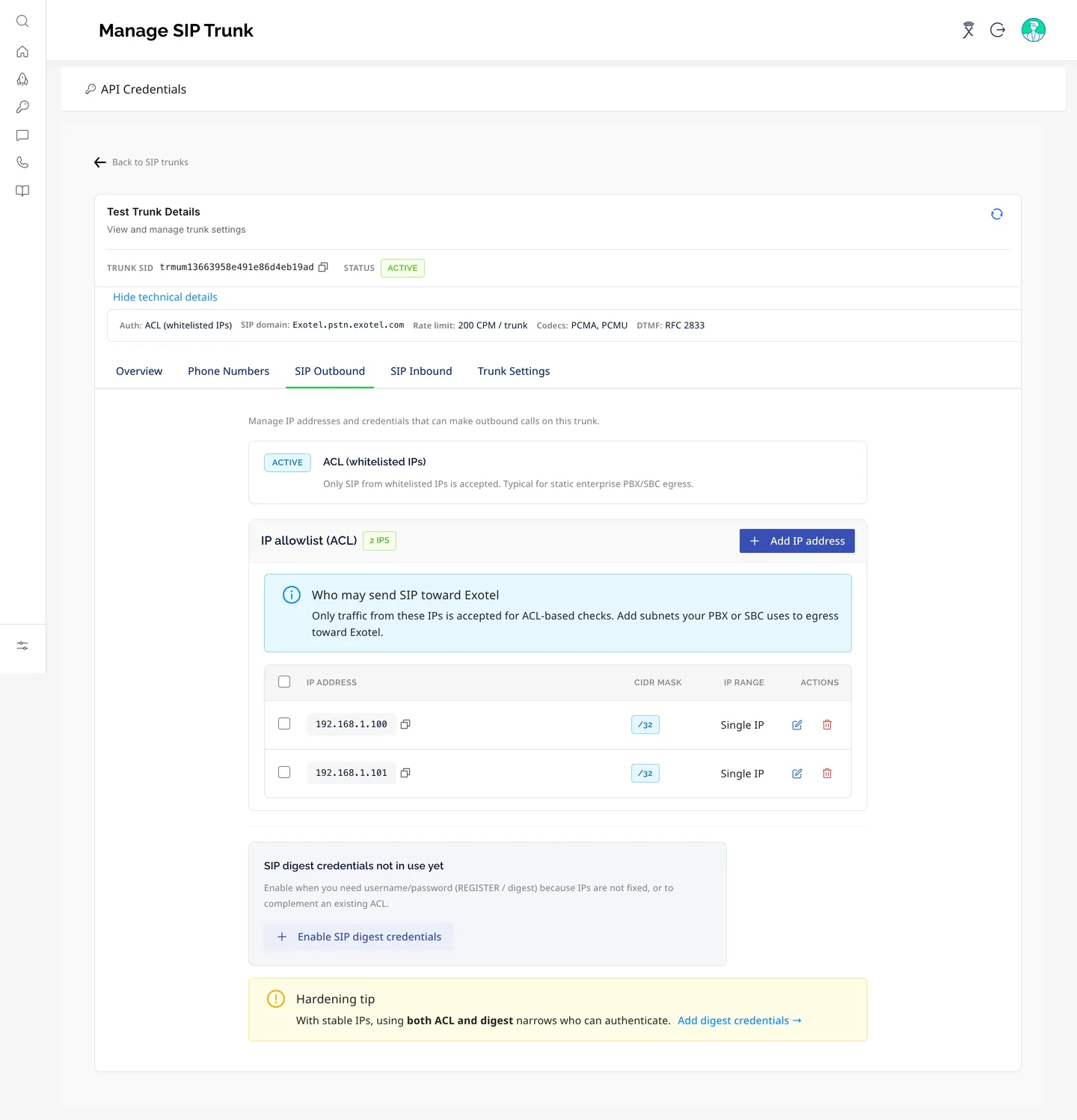Image resolution: width=1077 pixels, height=1120 pixels.
Task: Click the search icon in sidebar
Action: pyautogui.click(x=22, y=21)
